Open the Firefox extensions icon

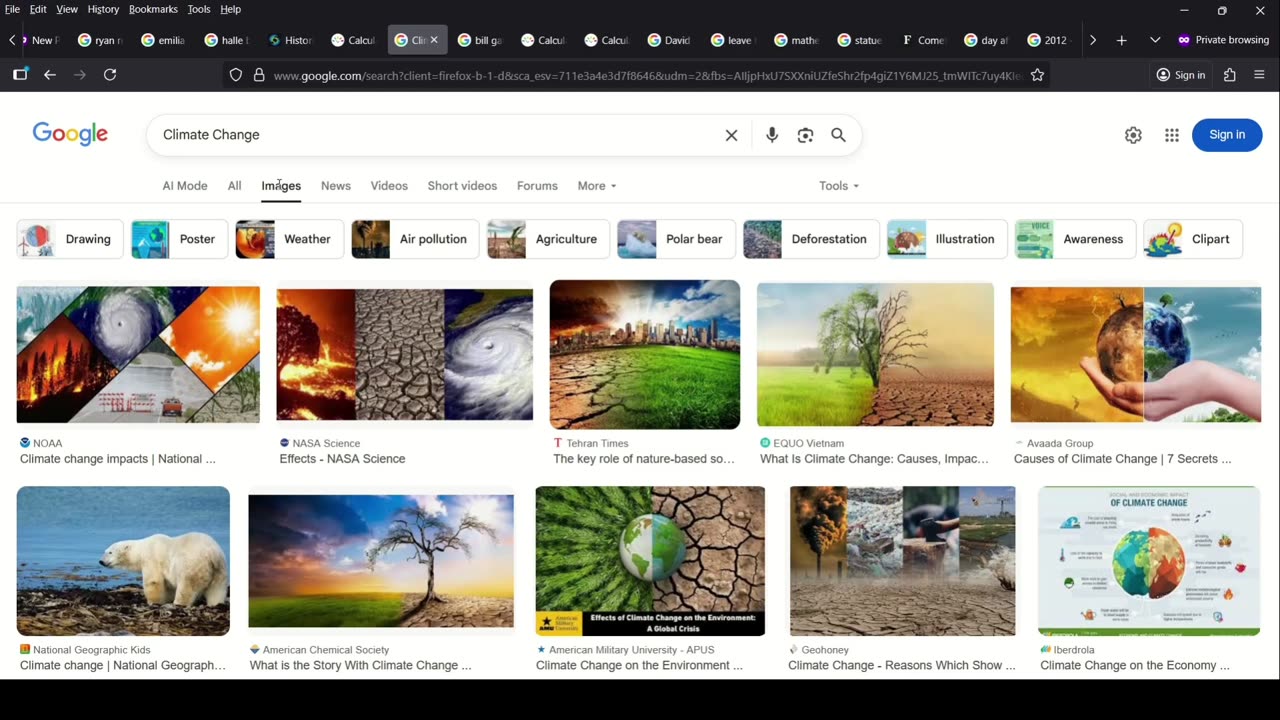click(x=1230, y=75)
